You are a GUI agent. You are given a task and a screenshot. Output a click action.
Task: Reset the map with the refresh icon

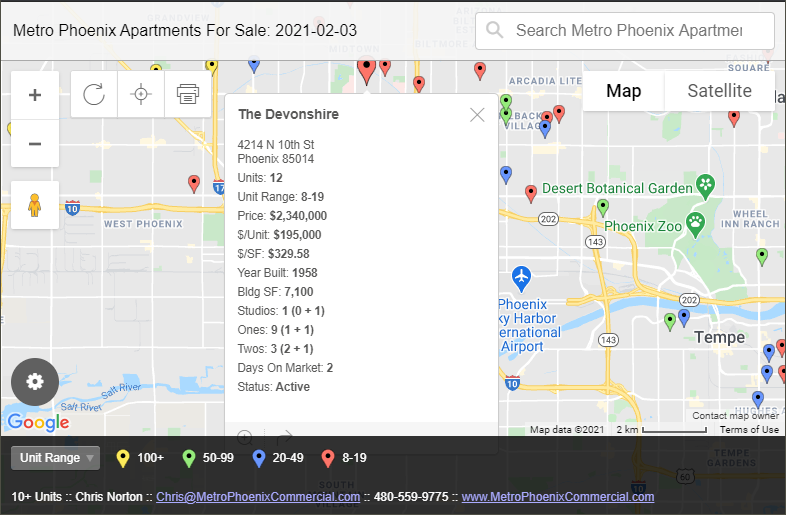94,94
